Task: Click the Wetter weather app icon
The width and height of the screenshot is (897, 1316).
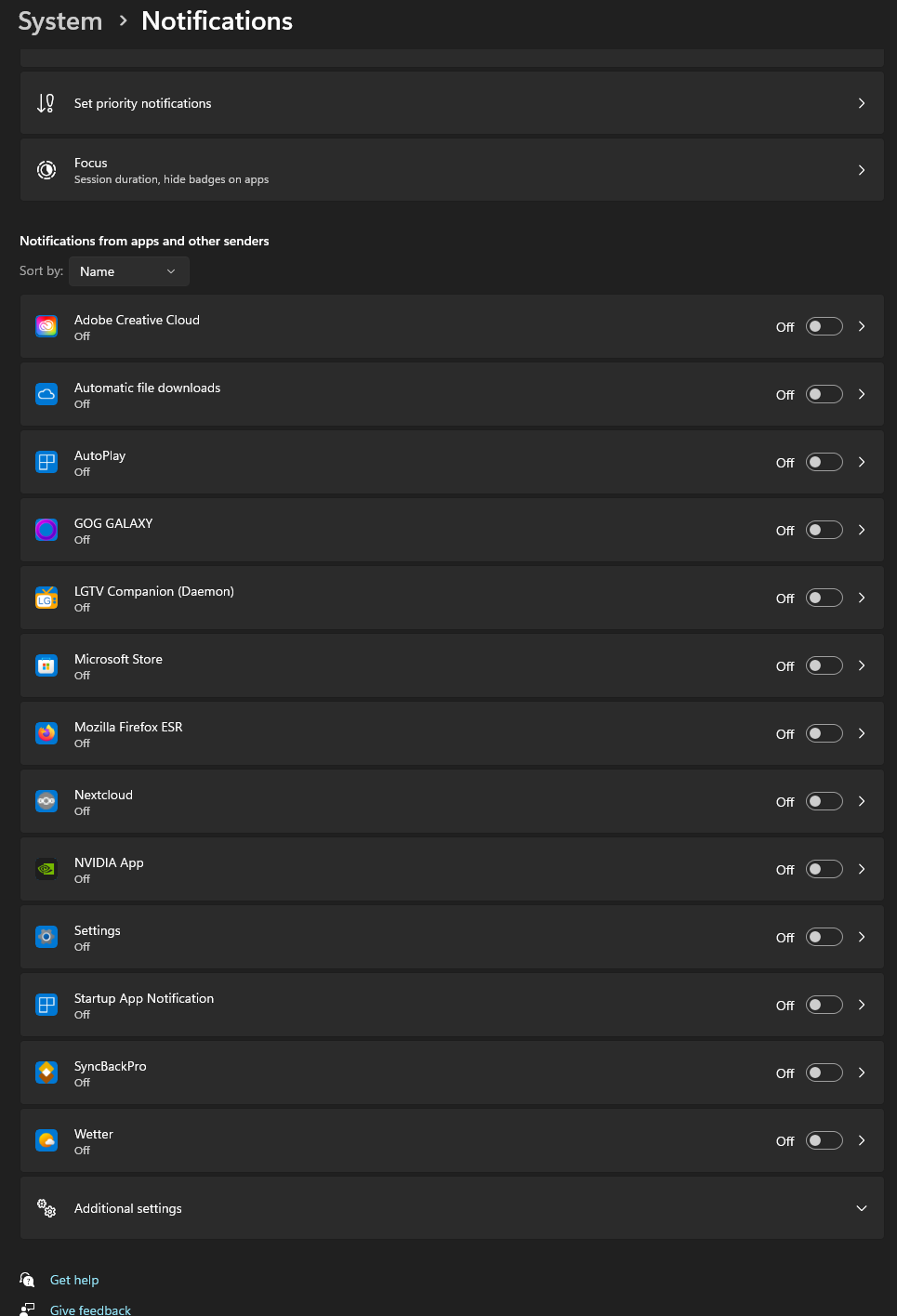Action: click(x=46, y=1140)
